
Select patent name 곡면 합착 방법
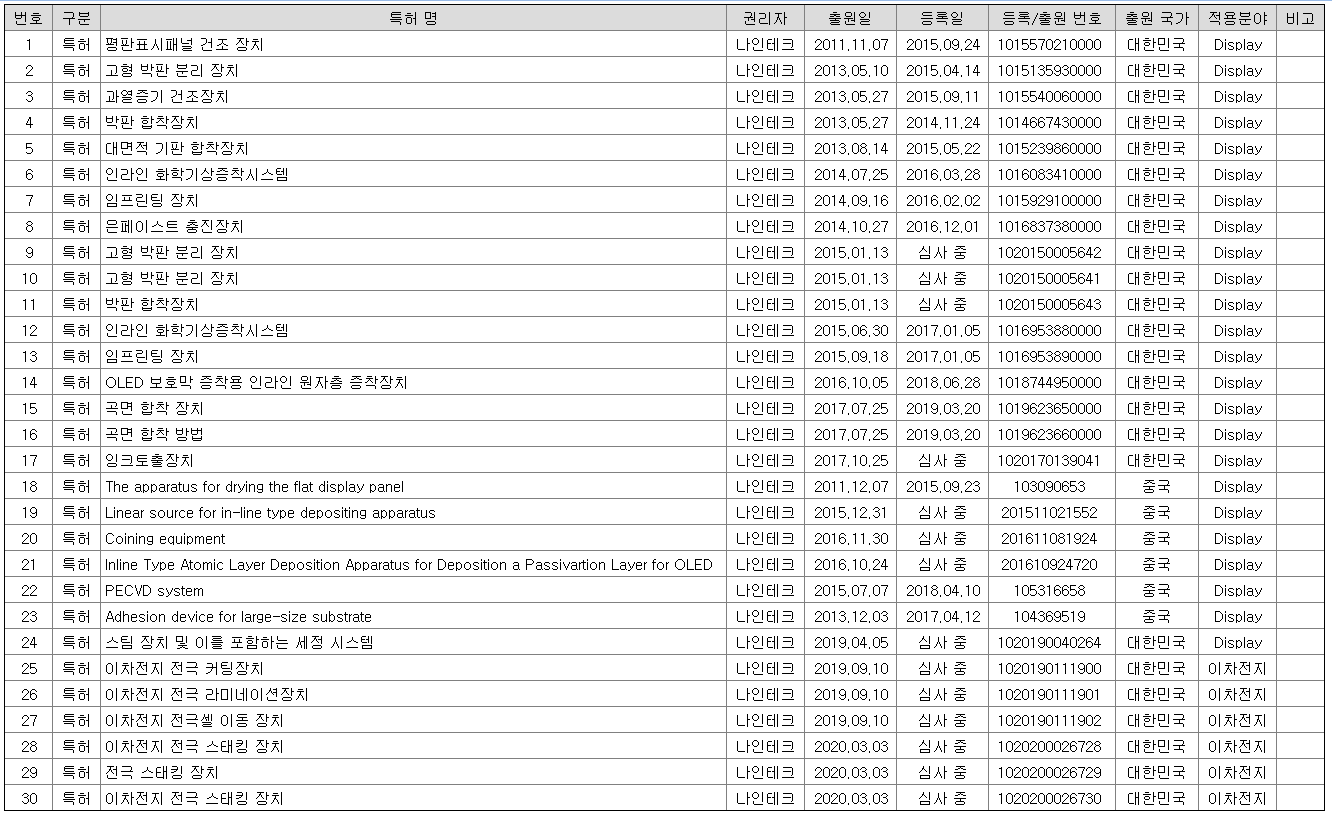(154, 434)
